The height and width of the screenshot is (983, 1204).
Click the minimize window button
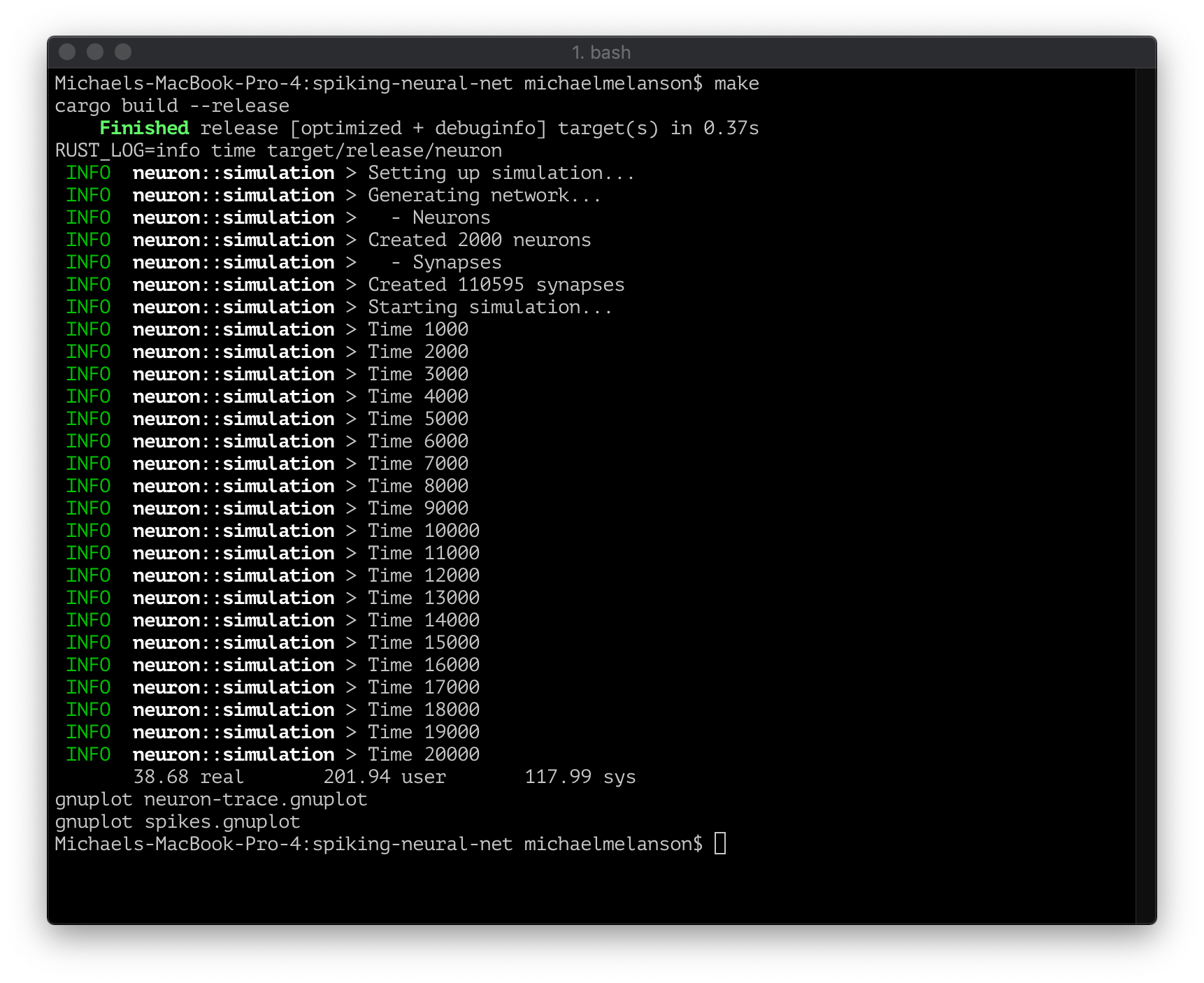coord(95,52)
